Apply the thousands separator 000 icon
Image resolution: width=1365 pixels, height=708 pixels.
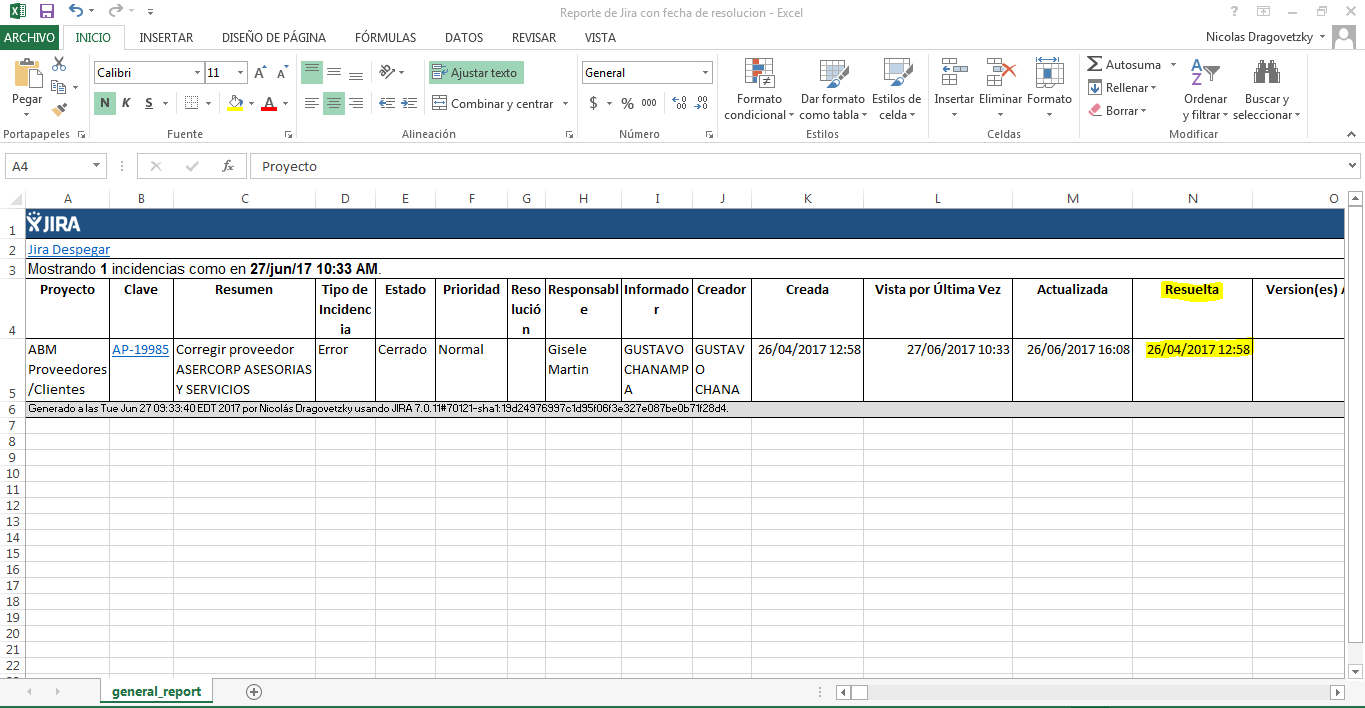click(x=649, y=103)
